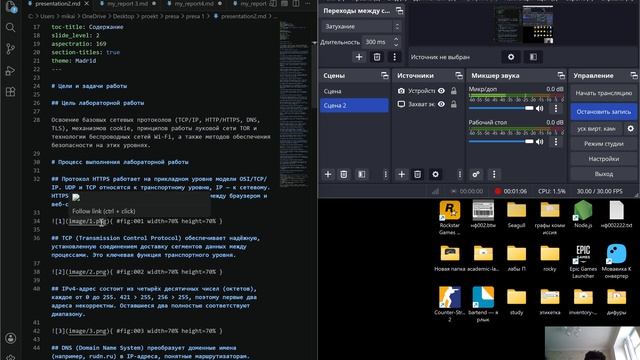Viewport: 640px width, 360px height.
Task: Click OBS preview thumbnail
Action: pos(524,24)
